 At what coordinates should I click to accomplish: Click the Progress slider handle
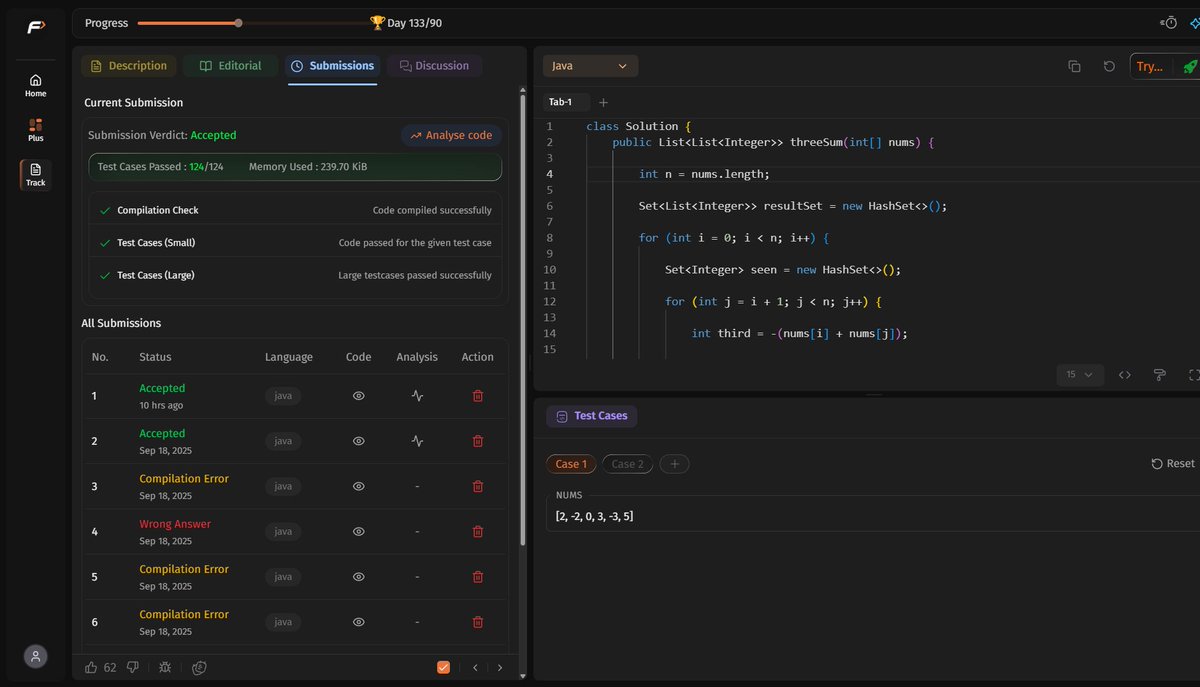pos(237,22)
